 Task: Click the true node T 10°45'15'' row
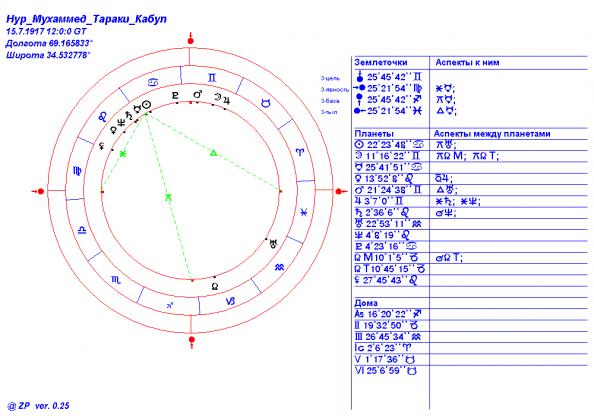(390, 269)
